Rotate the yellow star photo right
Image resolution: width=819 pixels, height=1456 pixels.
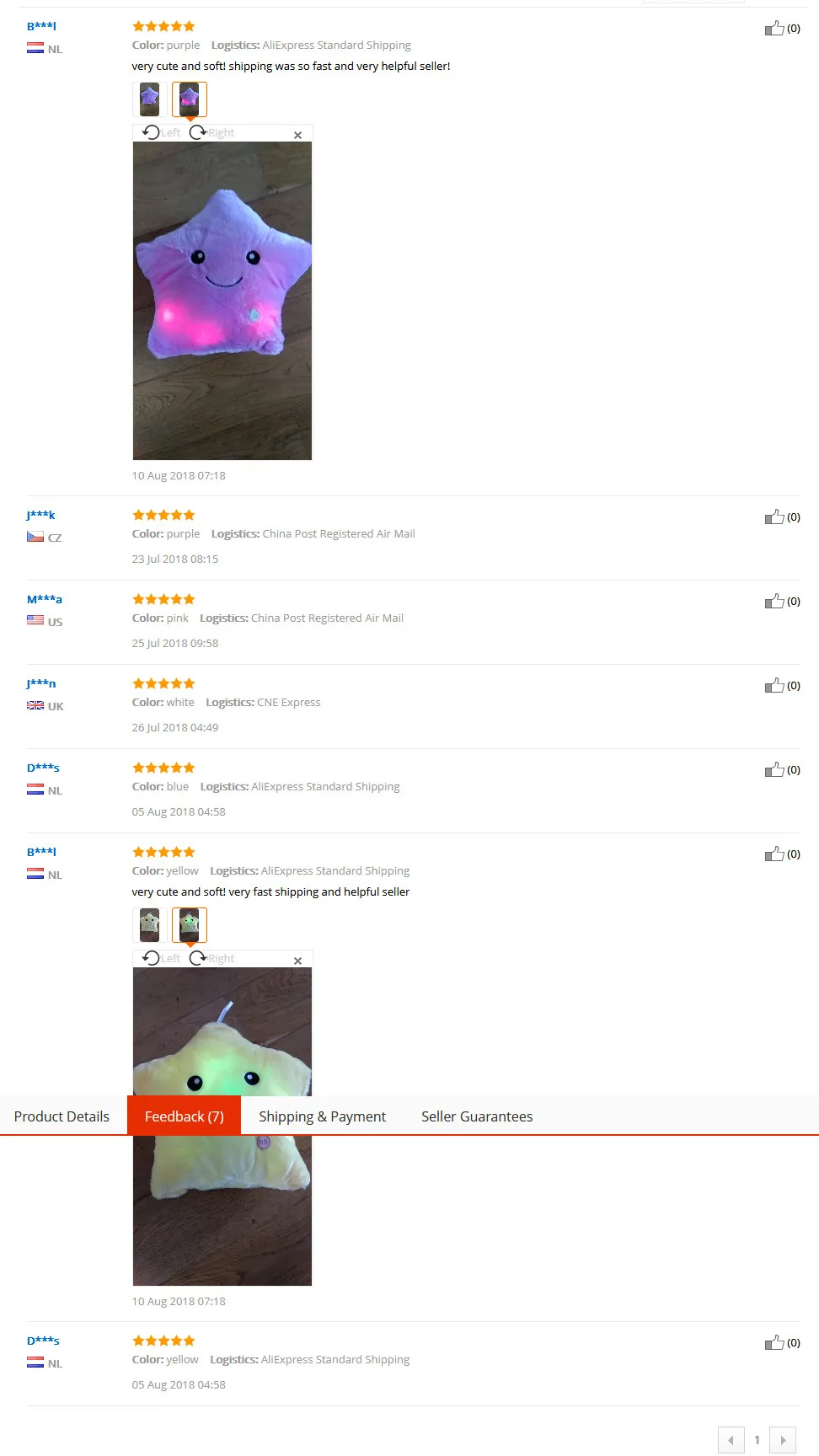[x=211, y=958]
